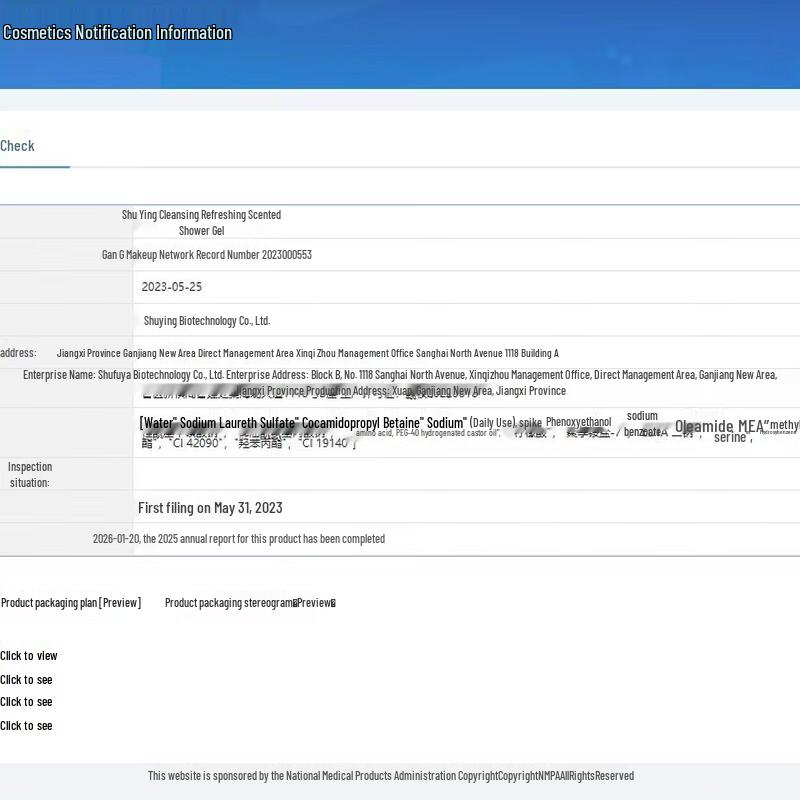Viewport: 800px width, 800px height.
Task: Select the CI 19140 ingredient code
Action: [325, 443]
